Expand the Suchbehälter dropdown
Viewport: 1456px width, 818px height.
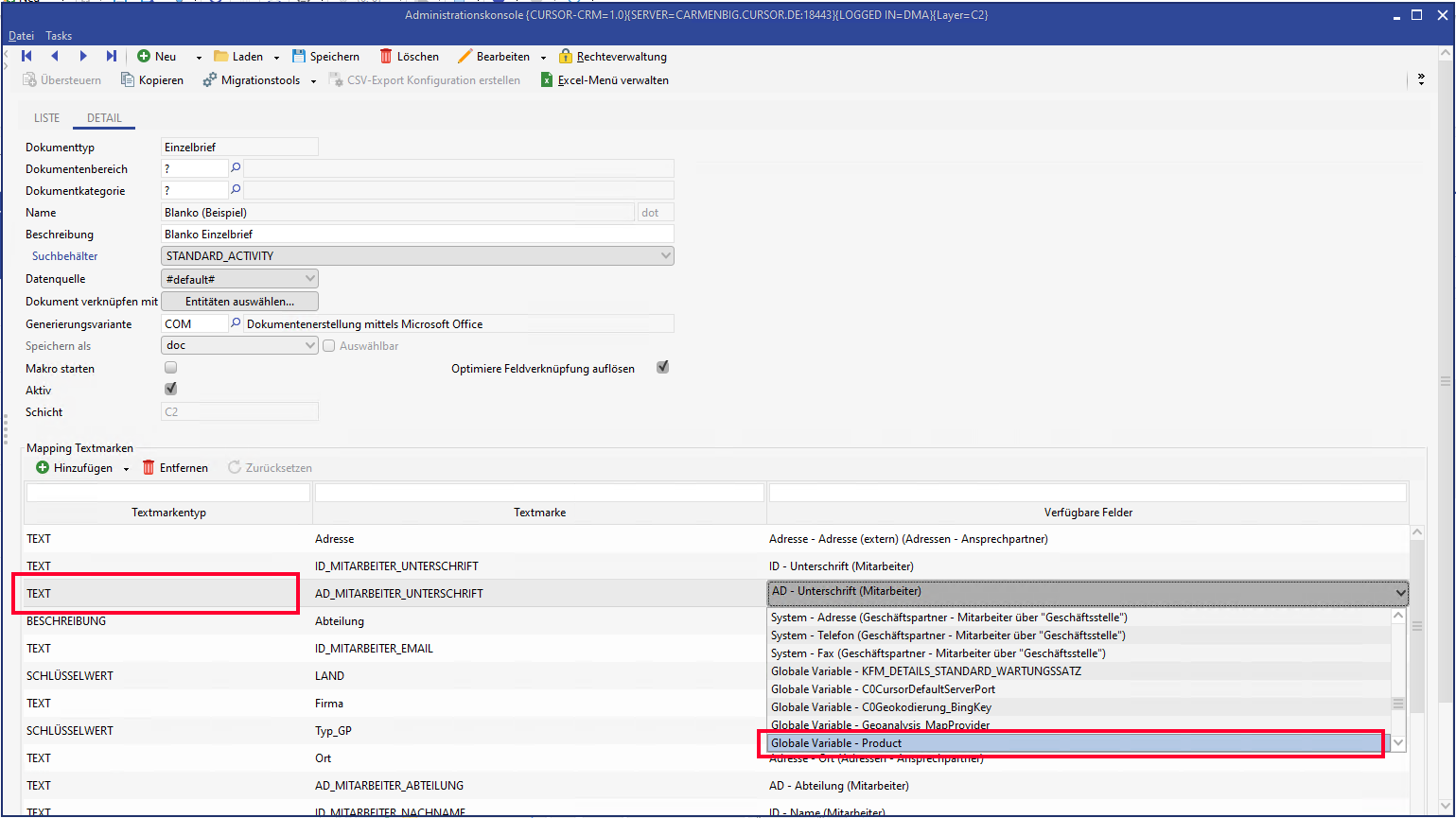pos(666,256)
